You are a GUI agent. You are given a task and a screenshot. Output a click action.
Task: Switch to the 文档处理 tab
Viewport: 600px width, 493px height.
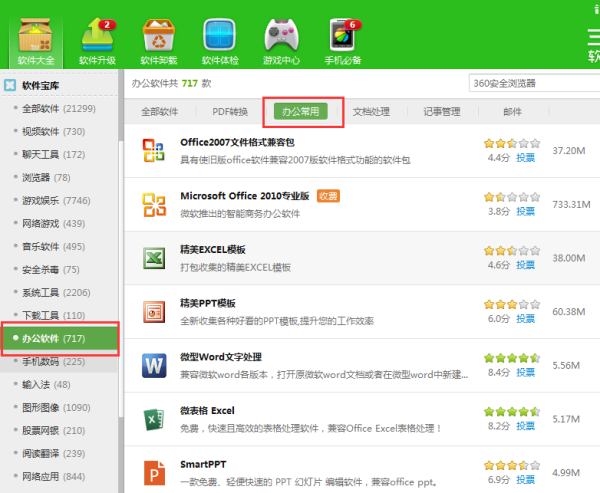pos(371,112)
